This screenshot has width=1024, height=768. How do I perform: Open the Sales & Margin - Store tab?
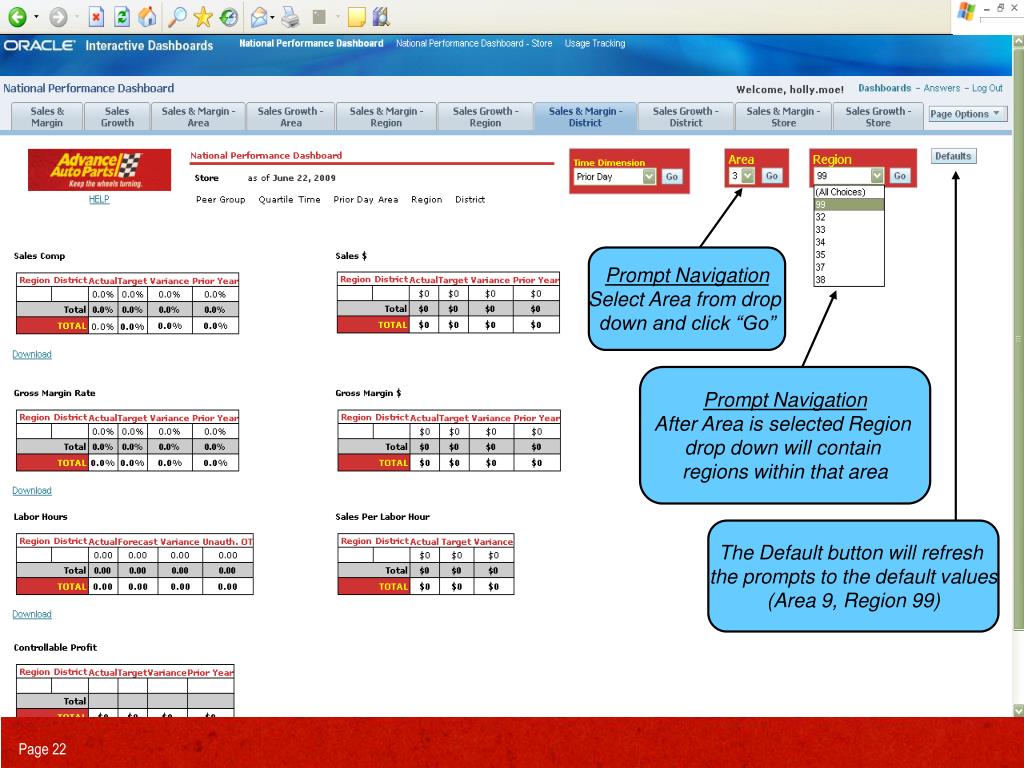pos(783,116)
